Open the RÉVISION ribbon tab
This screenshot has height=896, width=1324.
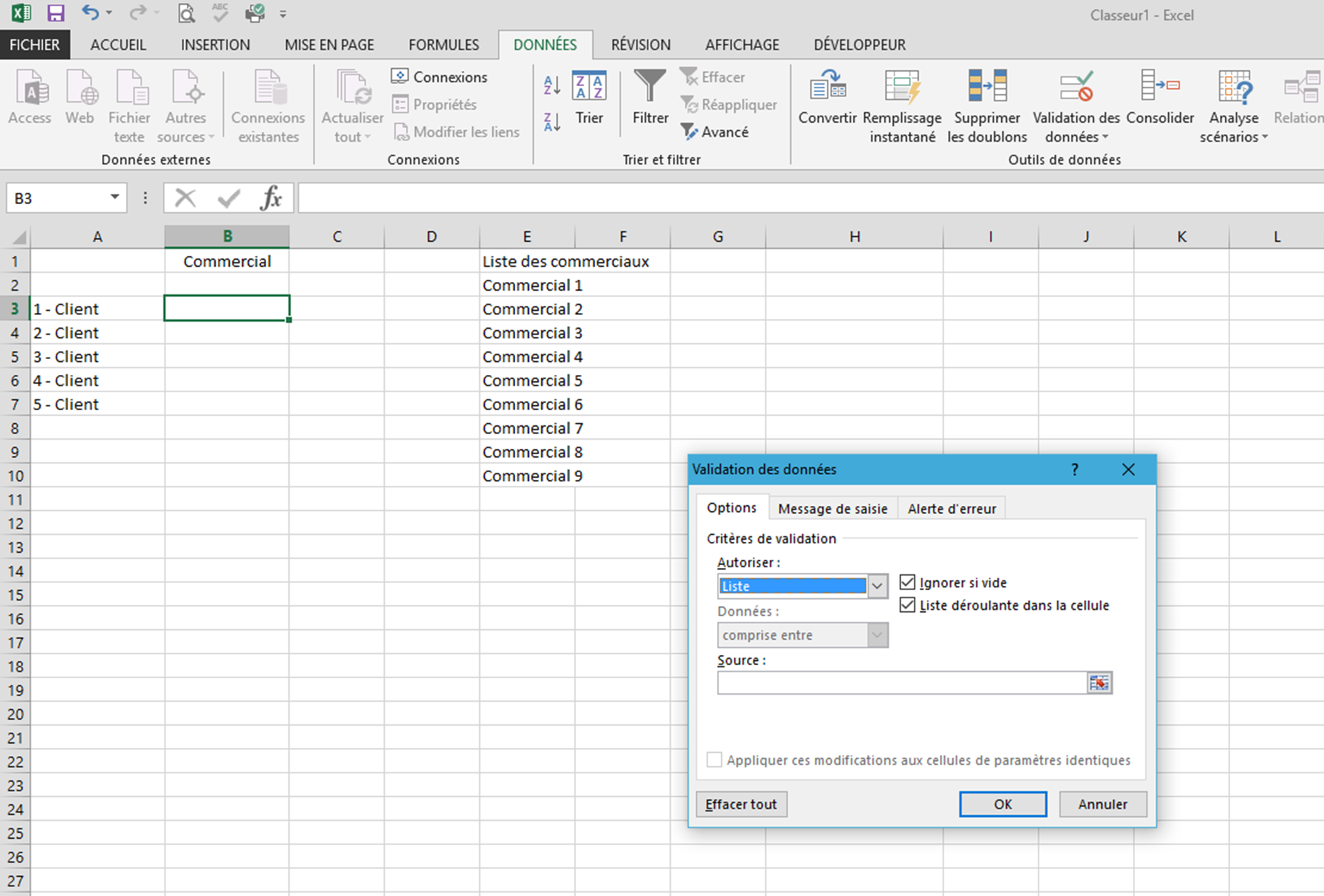pos(641,45)
